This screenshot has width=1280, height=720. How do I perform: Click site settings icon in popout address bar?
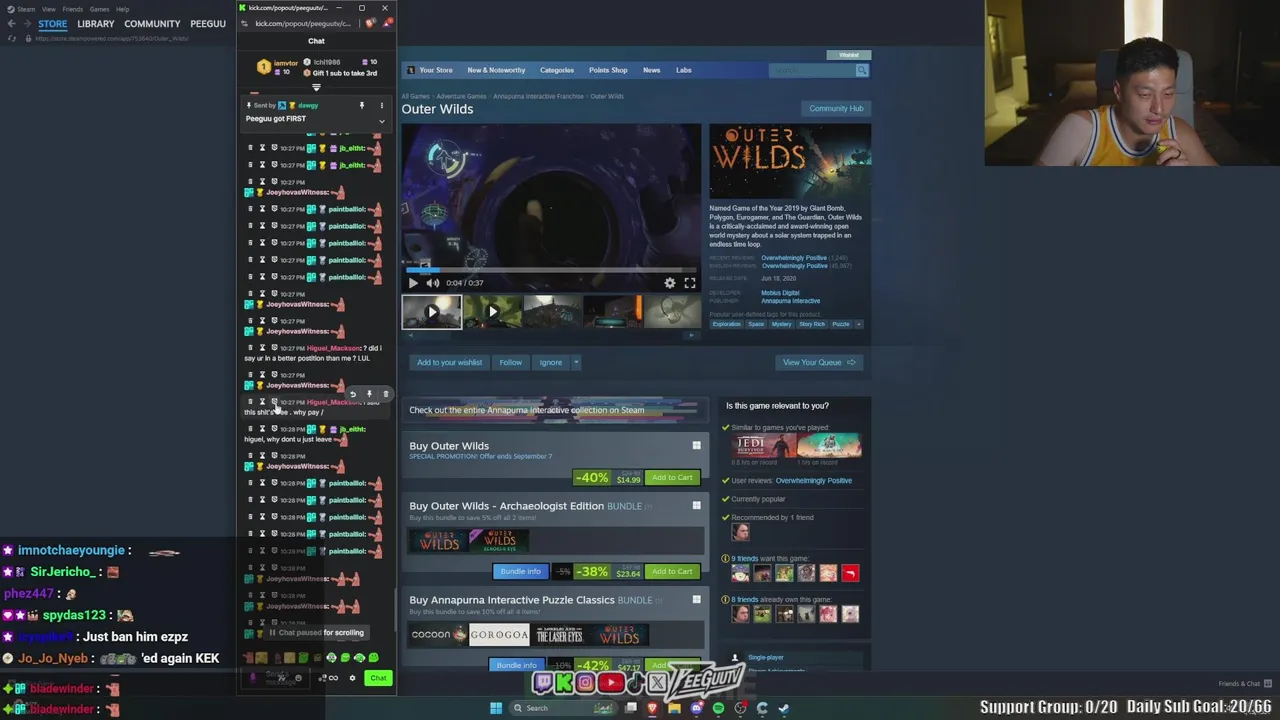pyautogui.click(x=246, y=23)
